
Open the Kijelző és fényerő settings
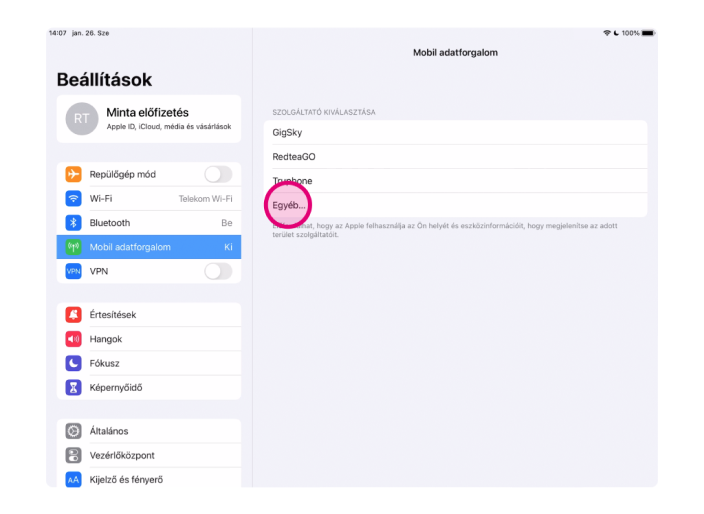(148, 479)
